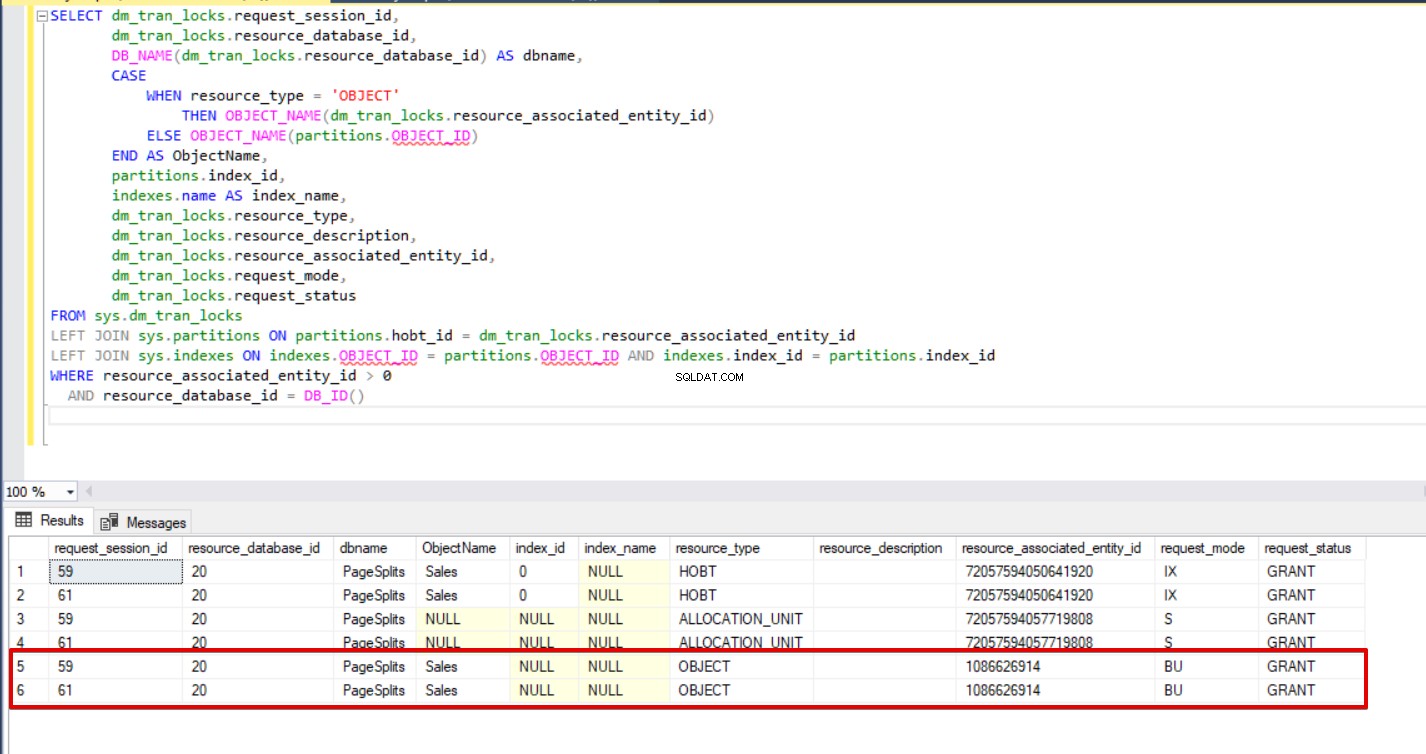This screenshot has height=754, width=1426.
Task: Click DB_NAME function in the query
Action: pyautogui.click(x=142, y=56)
